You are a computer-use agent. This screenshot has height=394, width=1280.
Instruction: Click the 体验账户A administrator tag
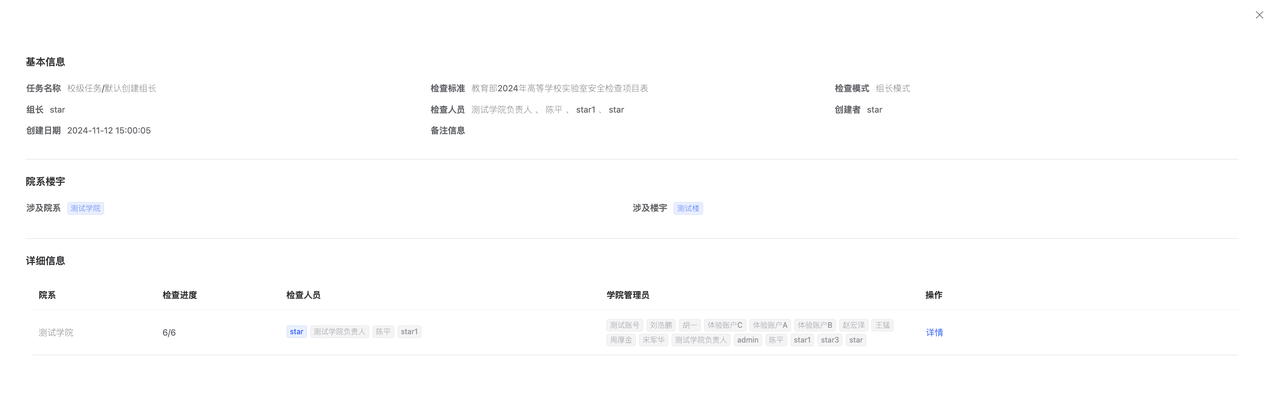(x=770, y=325)
